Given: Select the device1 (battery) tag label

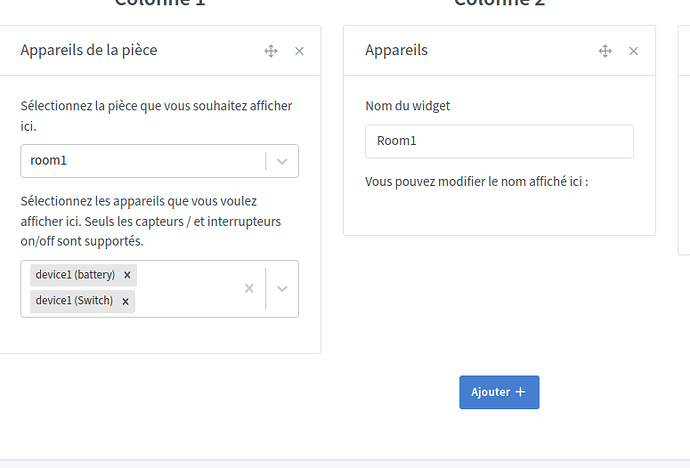Looking at the screenshot, I should (75, 275).
